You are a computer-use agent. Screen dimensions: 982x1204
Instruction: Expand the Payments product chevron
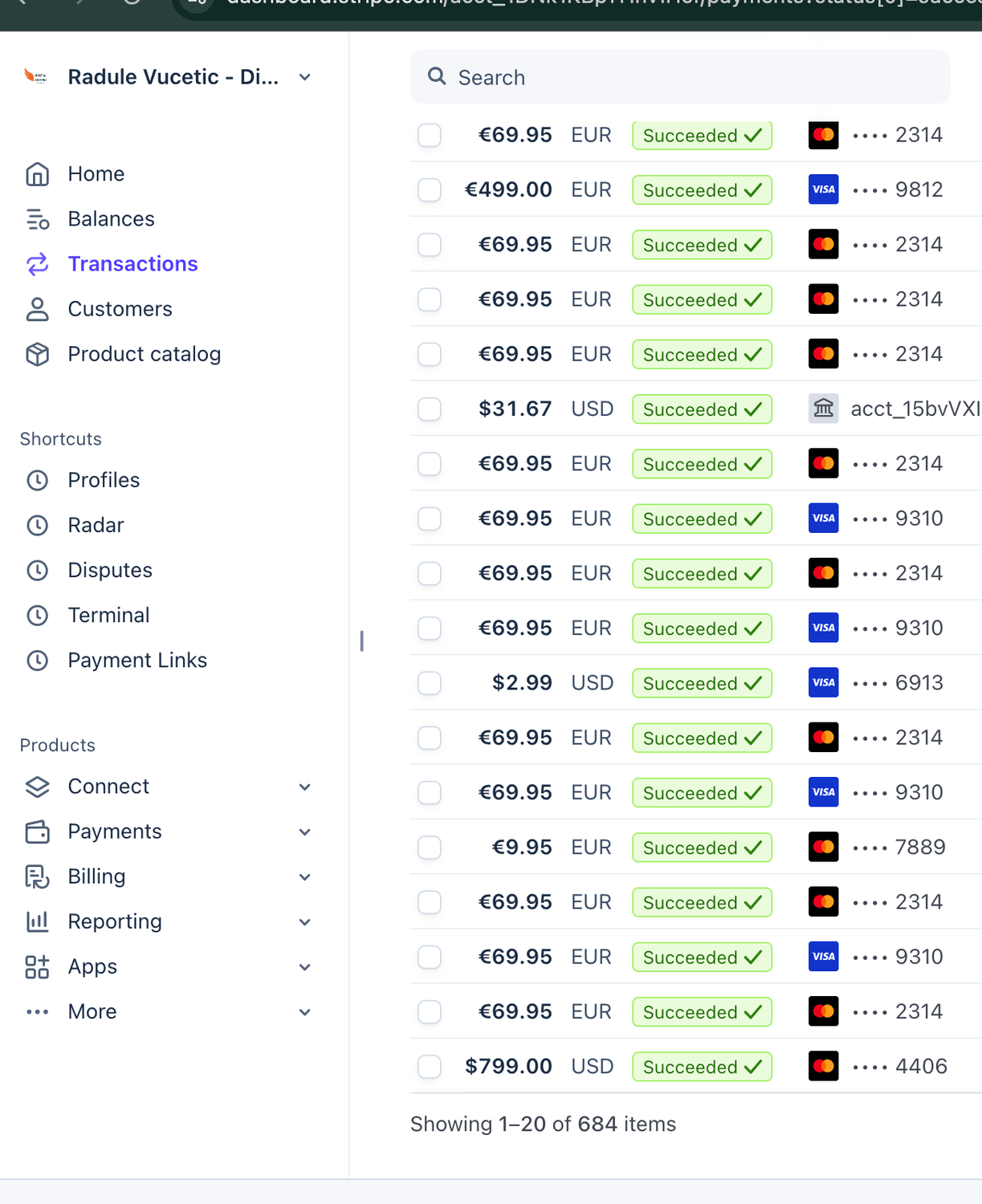[x=304, y=832]
